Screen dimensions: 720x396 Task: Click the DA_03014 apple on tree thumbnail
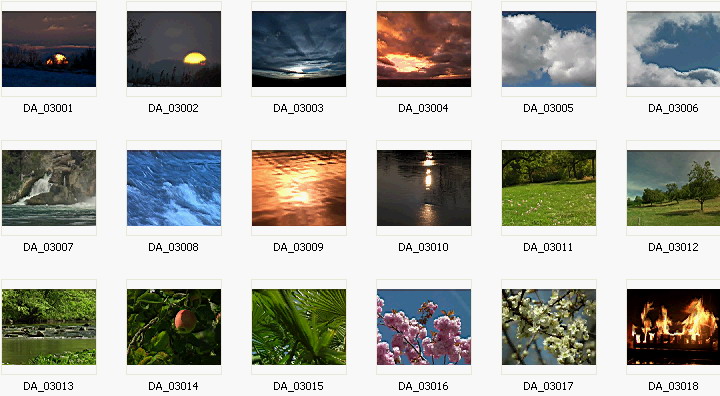click(174, 327)
